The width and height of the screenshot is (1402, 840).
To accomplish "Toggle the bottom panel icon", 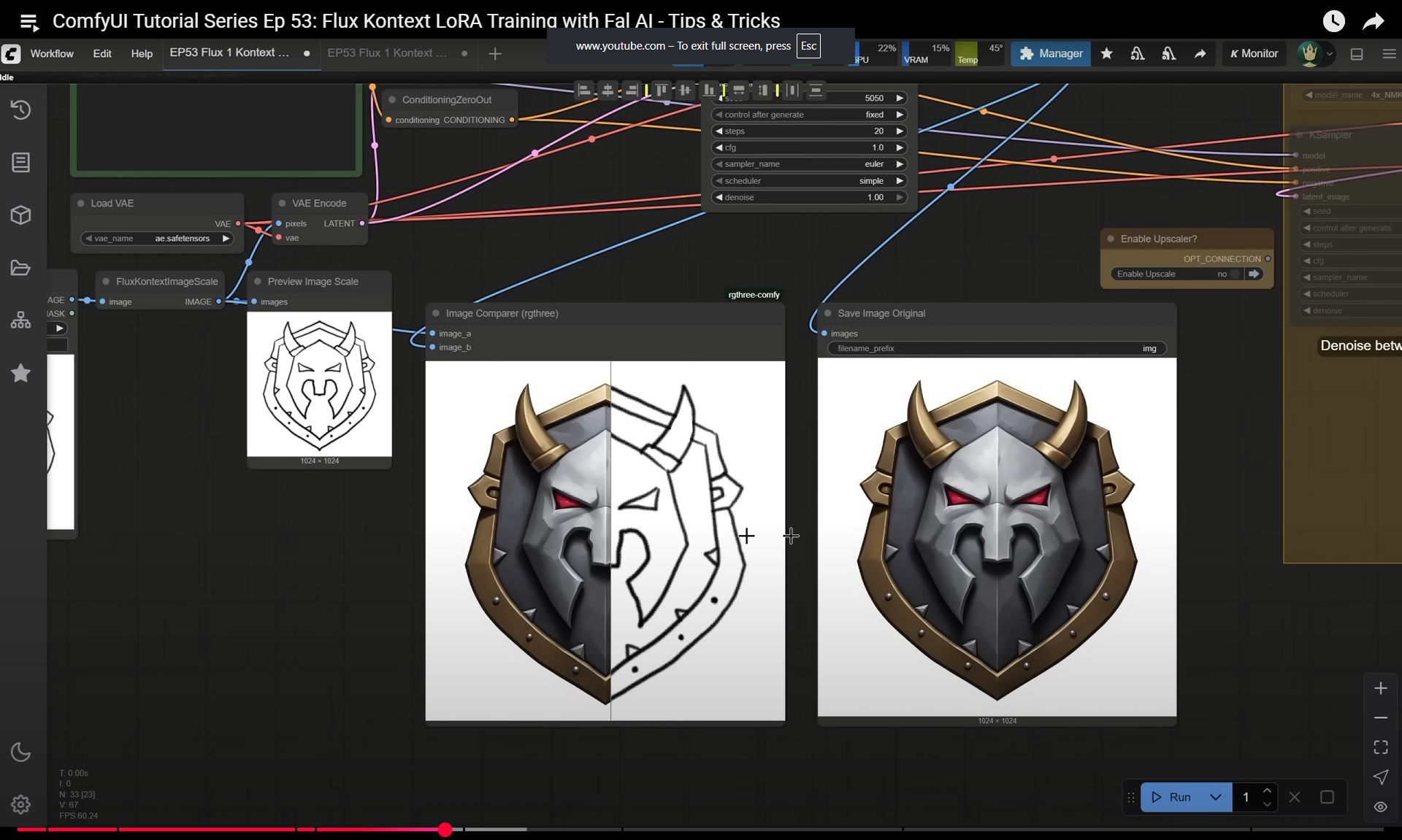I will (x=1357, y=54).
